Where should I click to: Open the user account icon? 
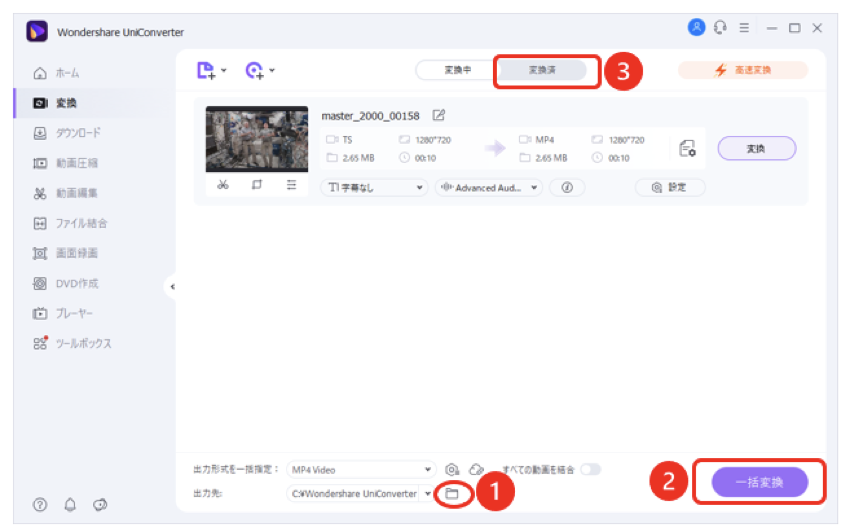pyautogui.click(x=696, y=27)
